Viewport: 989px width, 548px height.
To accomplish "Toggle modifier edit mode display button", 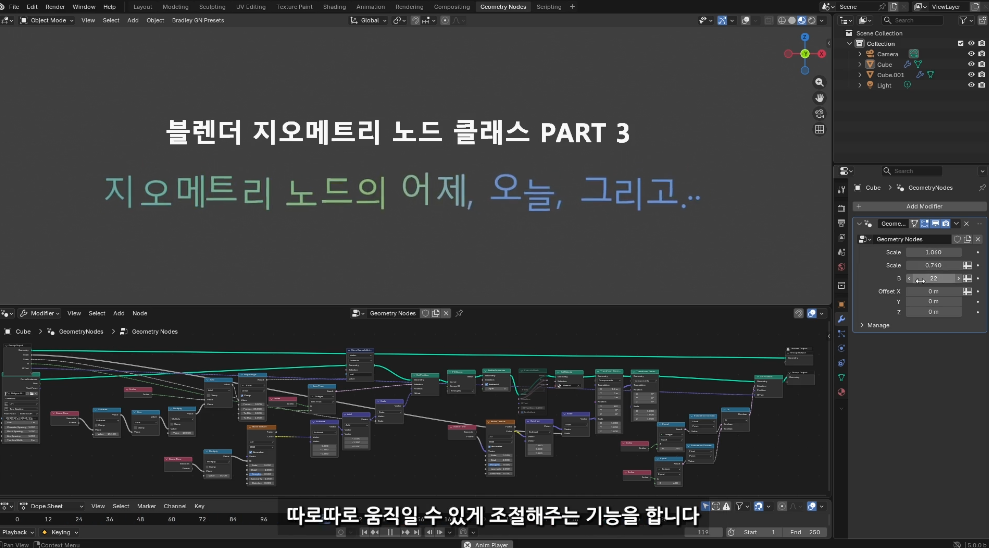I will tap(925, 223).
